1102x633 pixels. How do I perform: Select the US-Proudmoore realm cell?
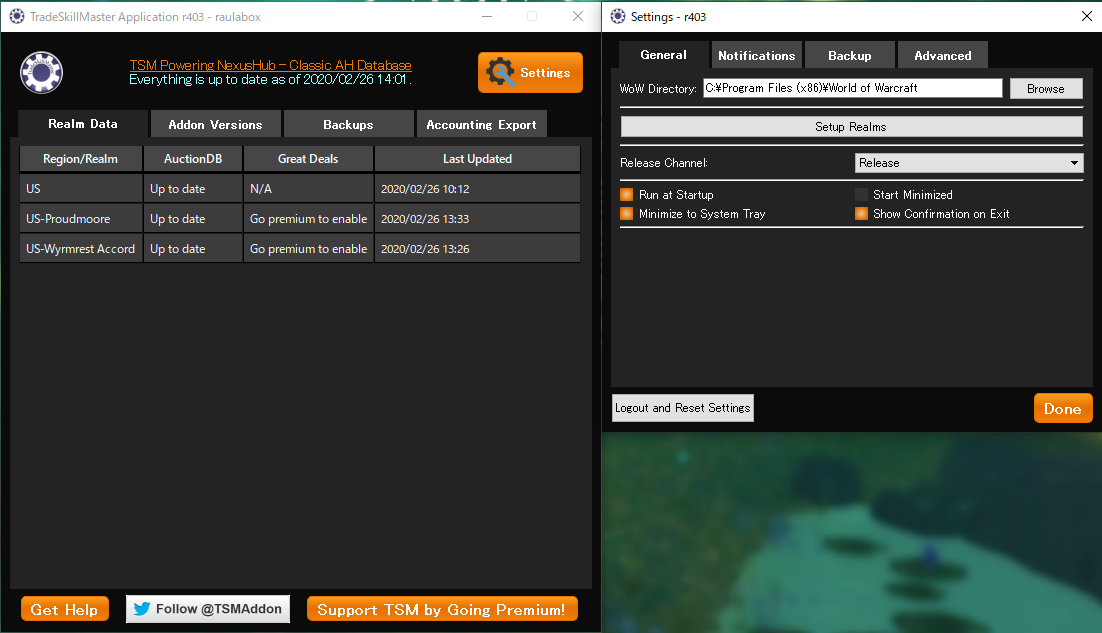coord(81,218)
